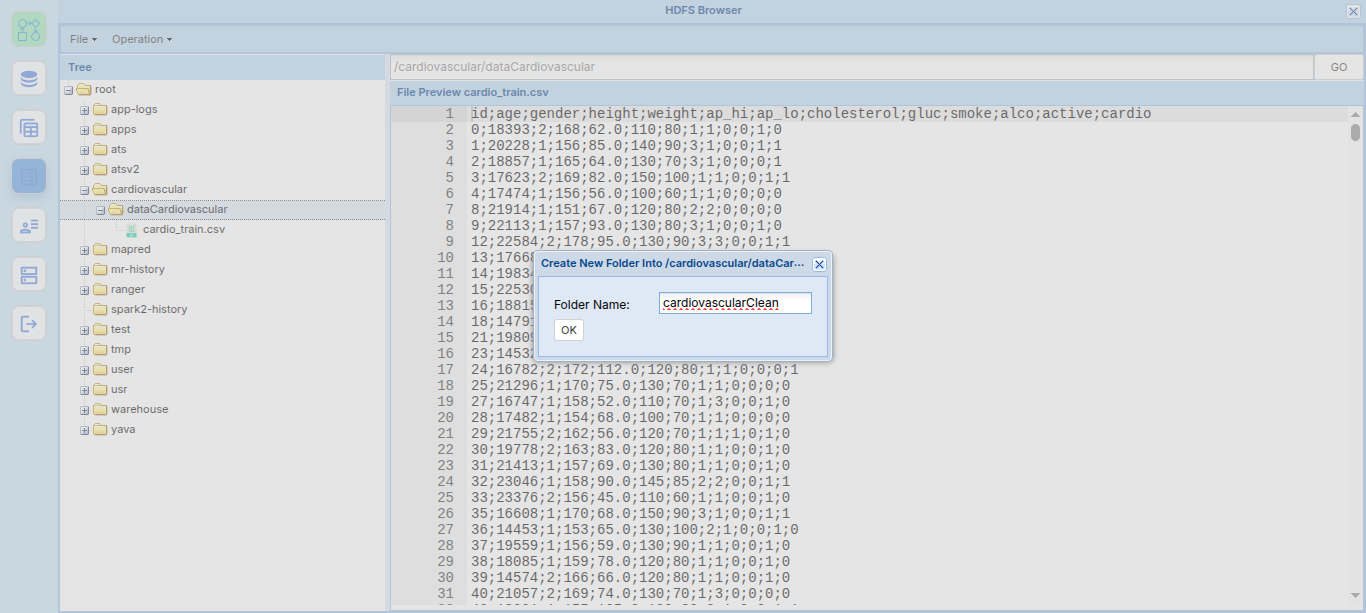Click preview line 31 starting 40;21057
1366x613 pixels.
[x=631, y=594]
